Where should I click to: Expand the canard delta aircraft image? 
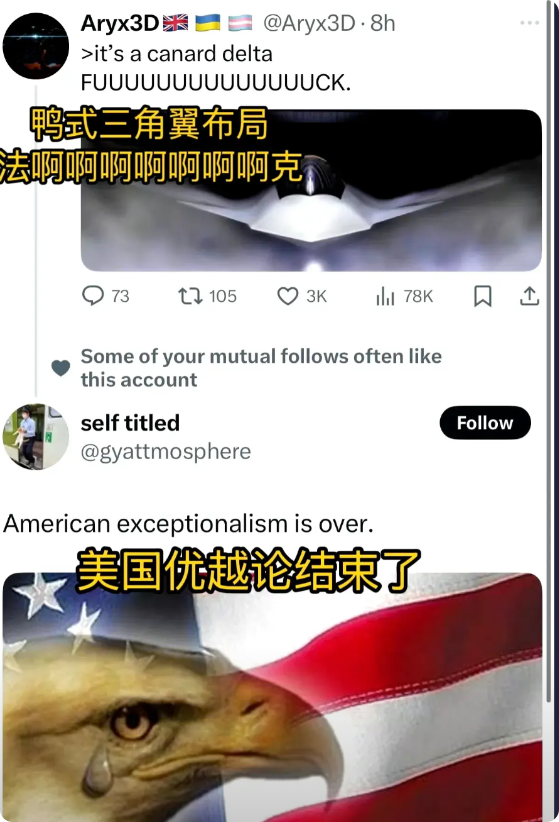tap(311, 190)
